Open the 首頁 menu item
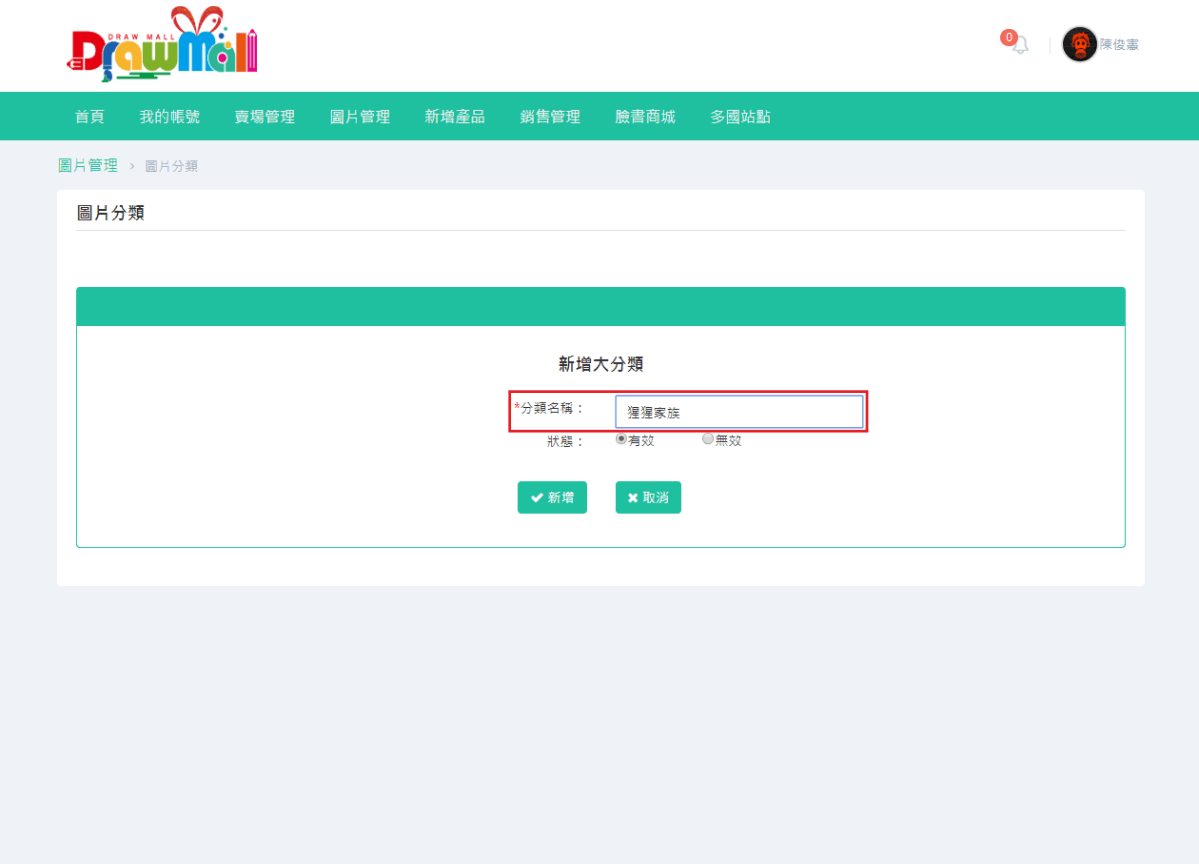The height and width of the screenshot is (864, 1199). tap(89, 116)
